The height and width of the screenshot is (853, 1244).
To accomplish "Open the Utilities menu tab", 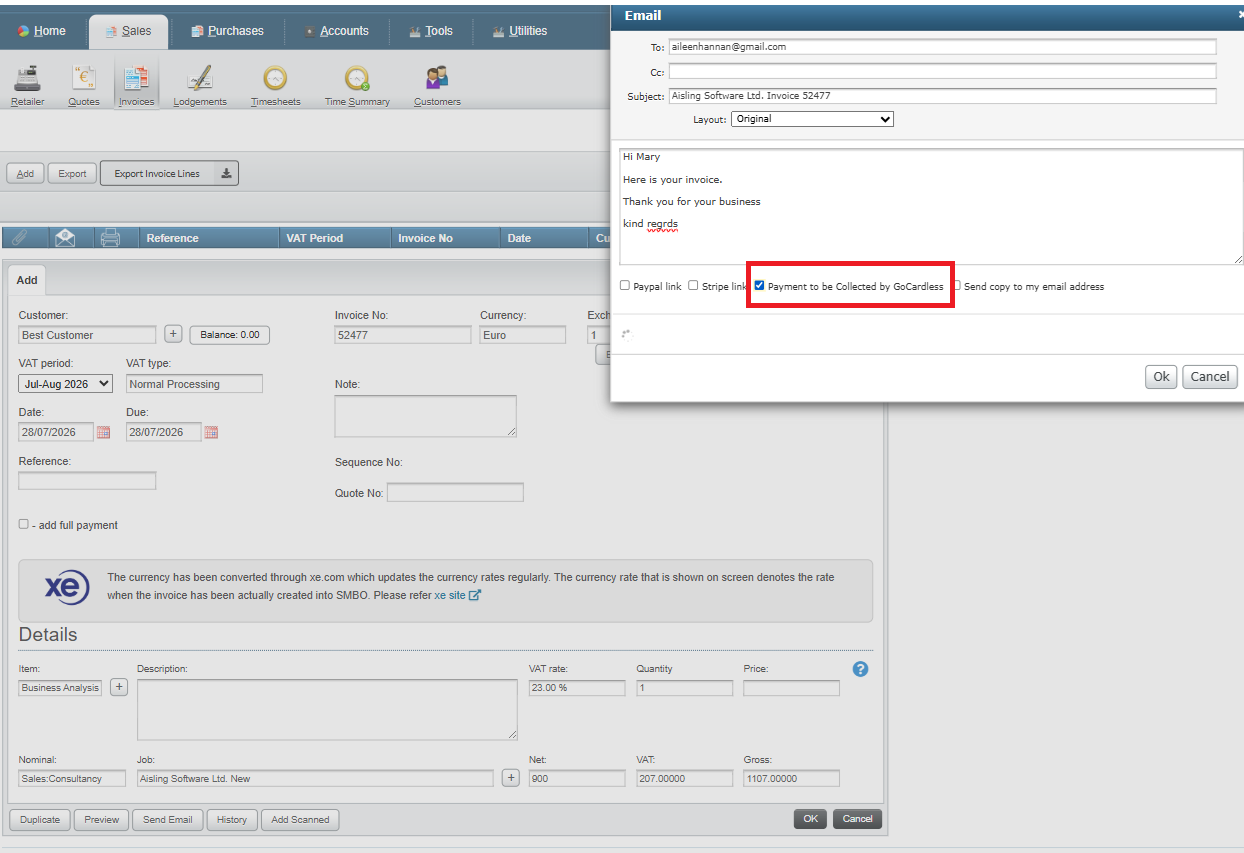I will 520,31.
